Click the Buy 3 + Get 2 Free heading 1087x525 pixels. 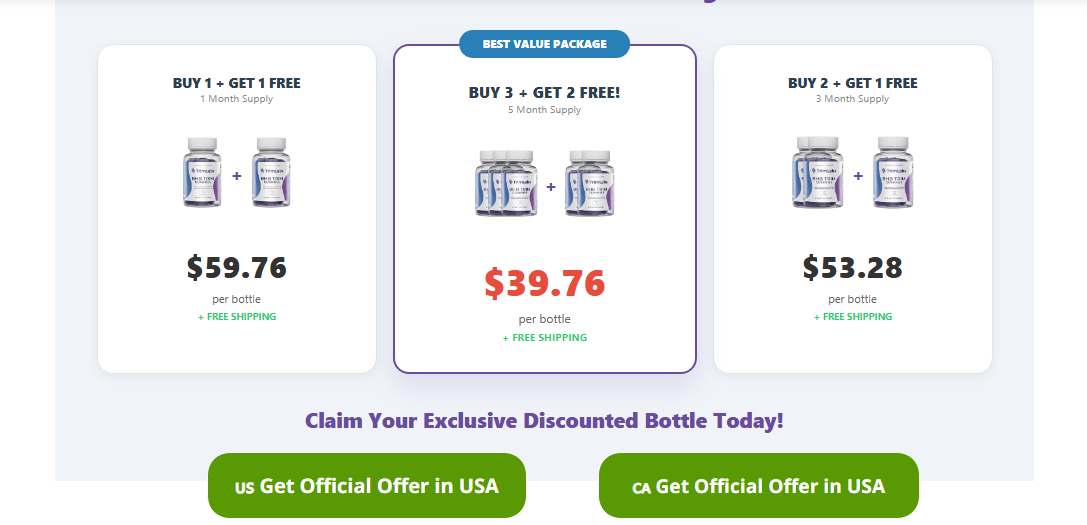tap(544, 92)
